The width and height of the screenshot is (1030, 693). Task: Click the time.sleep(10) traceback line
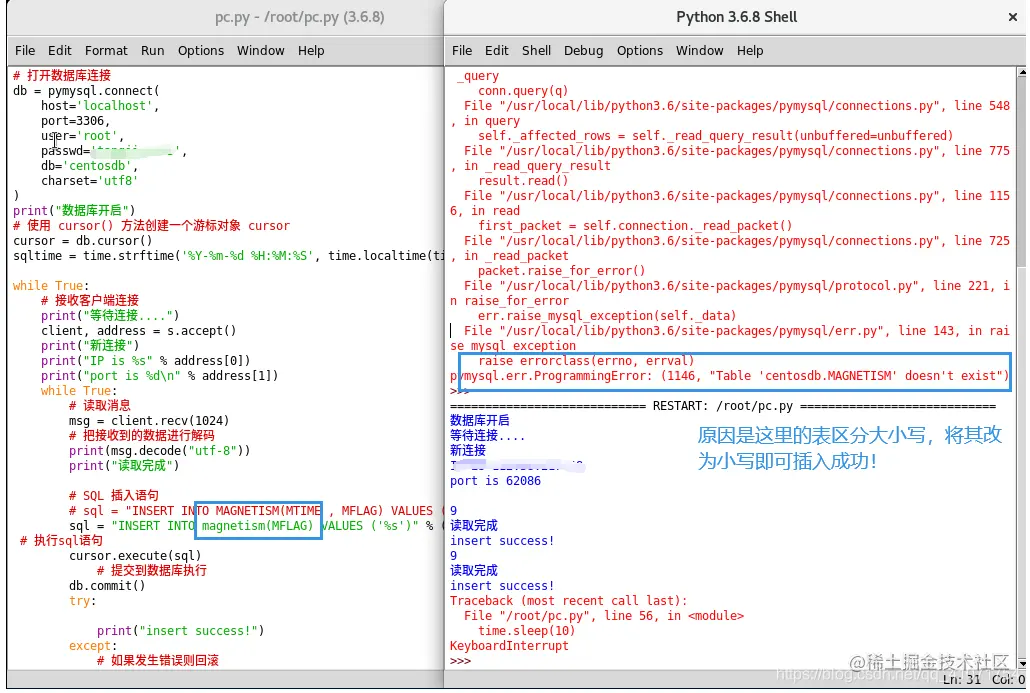(526, 631)
